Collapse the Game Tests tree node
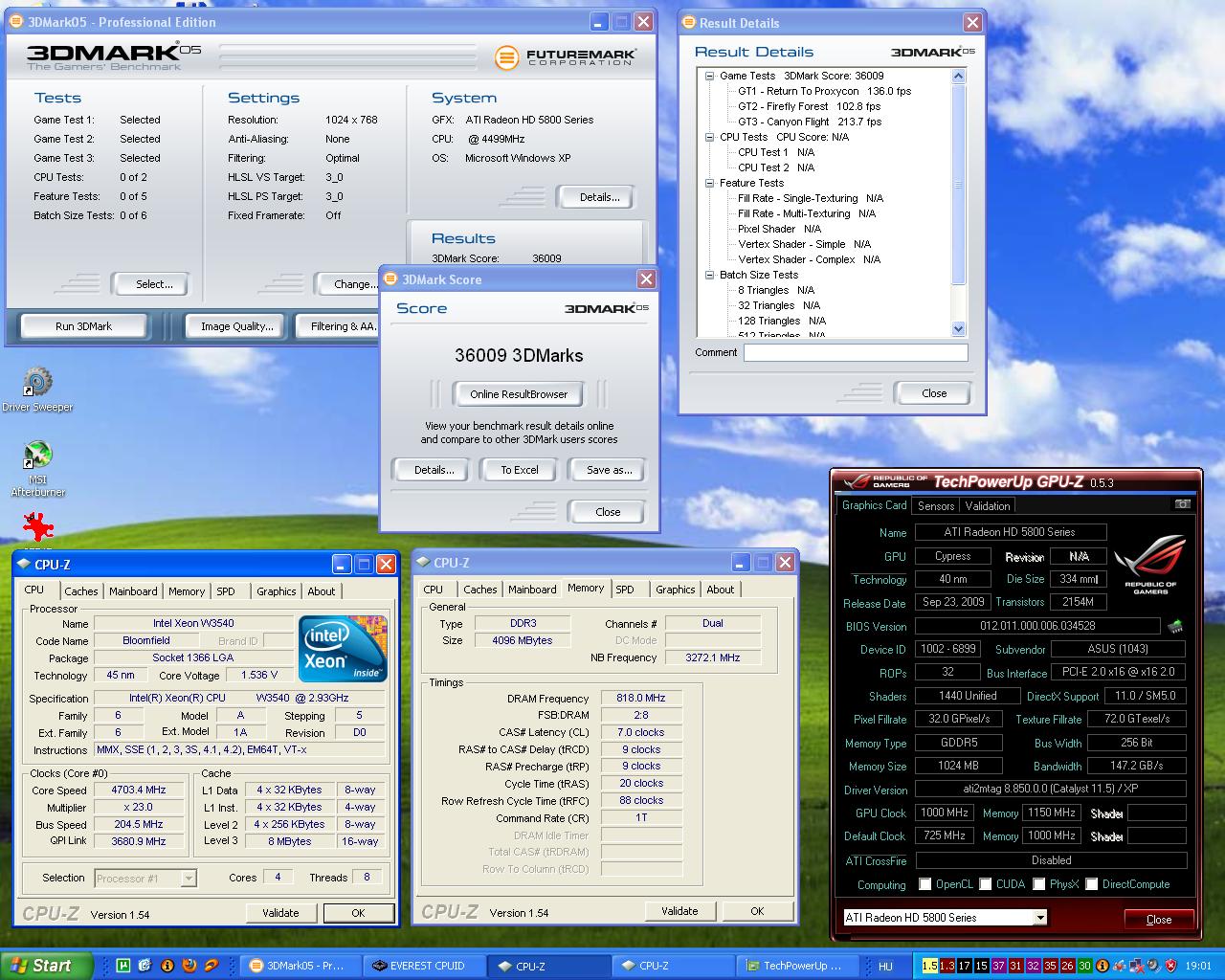The height and width of the screenshot is (980, 1225). pos(709,76)
